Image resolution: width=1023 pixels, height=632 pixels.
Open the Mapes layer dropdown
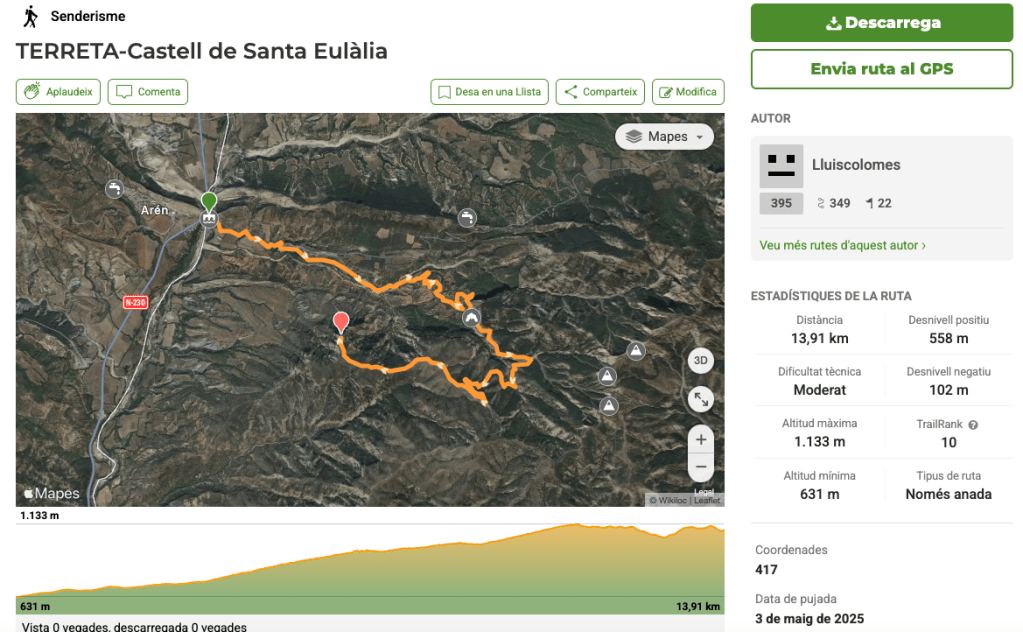pyautogui.click(x=664, y=136)
